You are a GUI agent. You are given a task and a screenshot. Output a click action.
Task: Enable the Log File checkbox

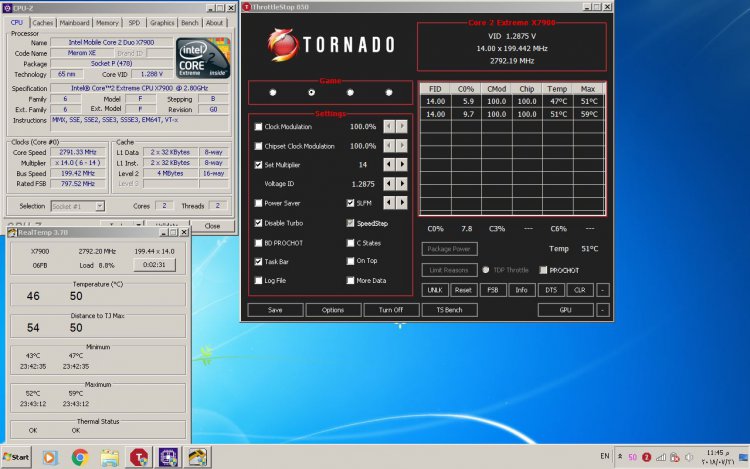(x=258, y=281)
